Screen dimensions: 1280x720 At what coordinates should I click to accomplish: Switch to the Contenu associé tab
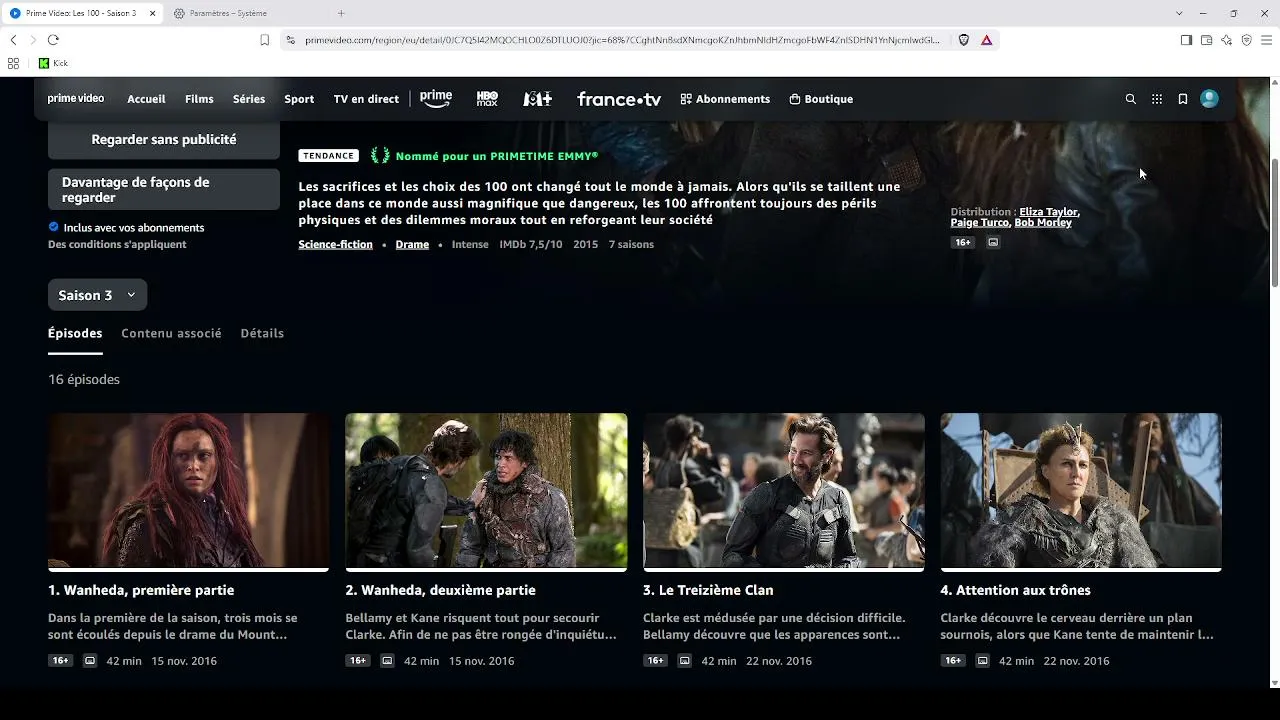pos(171,333)
